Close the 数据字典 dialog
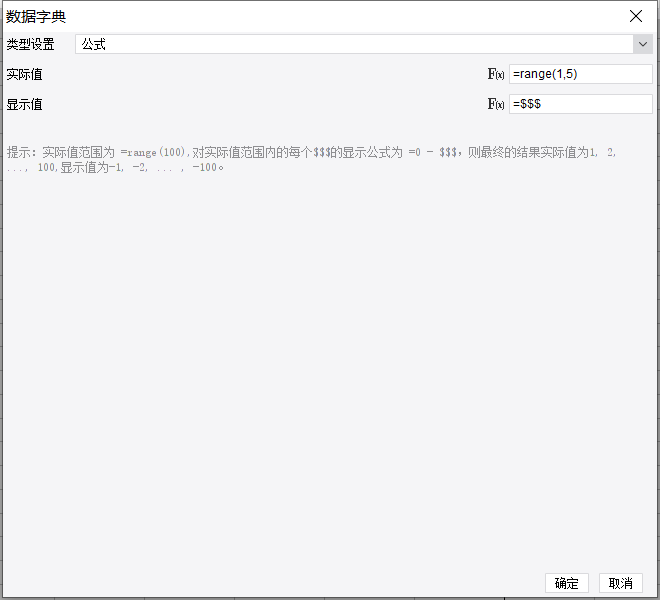This screenshot has width=660, height=600. (x=636, y=16)
